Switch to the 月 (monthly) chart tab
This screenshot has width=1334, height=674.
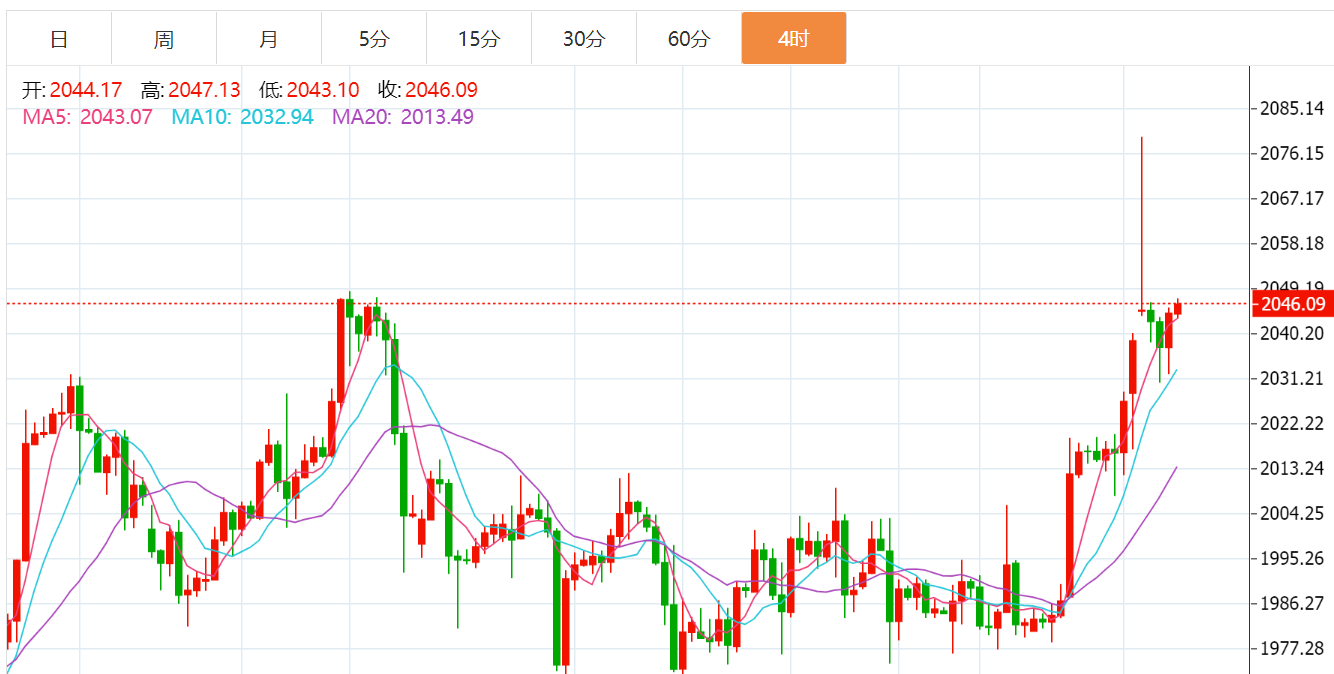click(269, 39)
